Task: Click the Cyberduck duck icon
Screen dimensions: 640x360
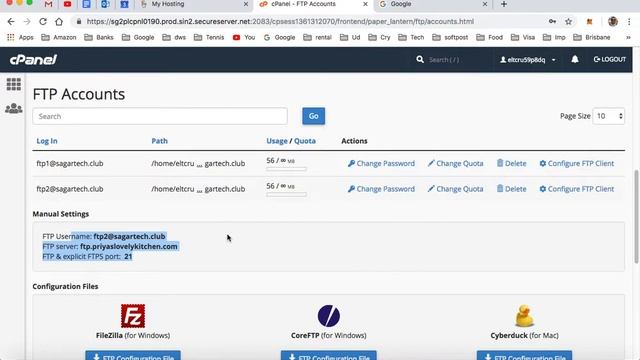Action: coord(524,316)
